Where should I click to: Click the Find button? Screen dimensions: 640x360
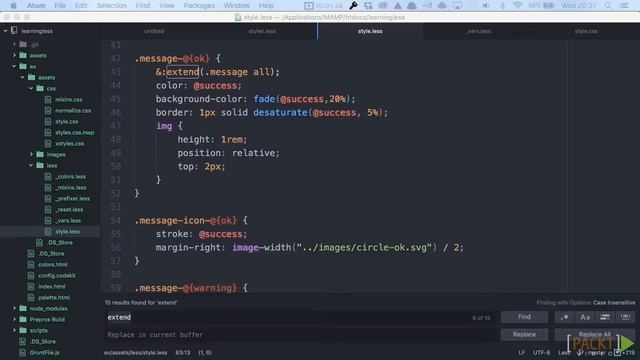524,317
